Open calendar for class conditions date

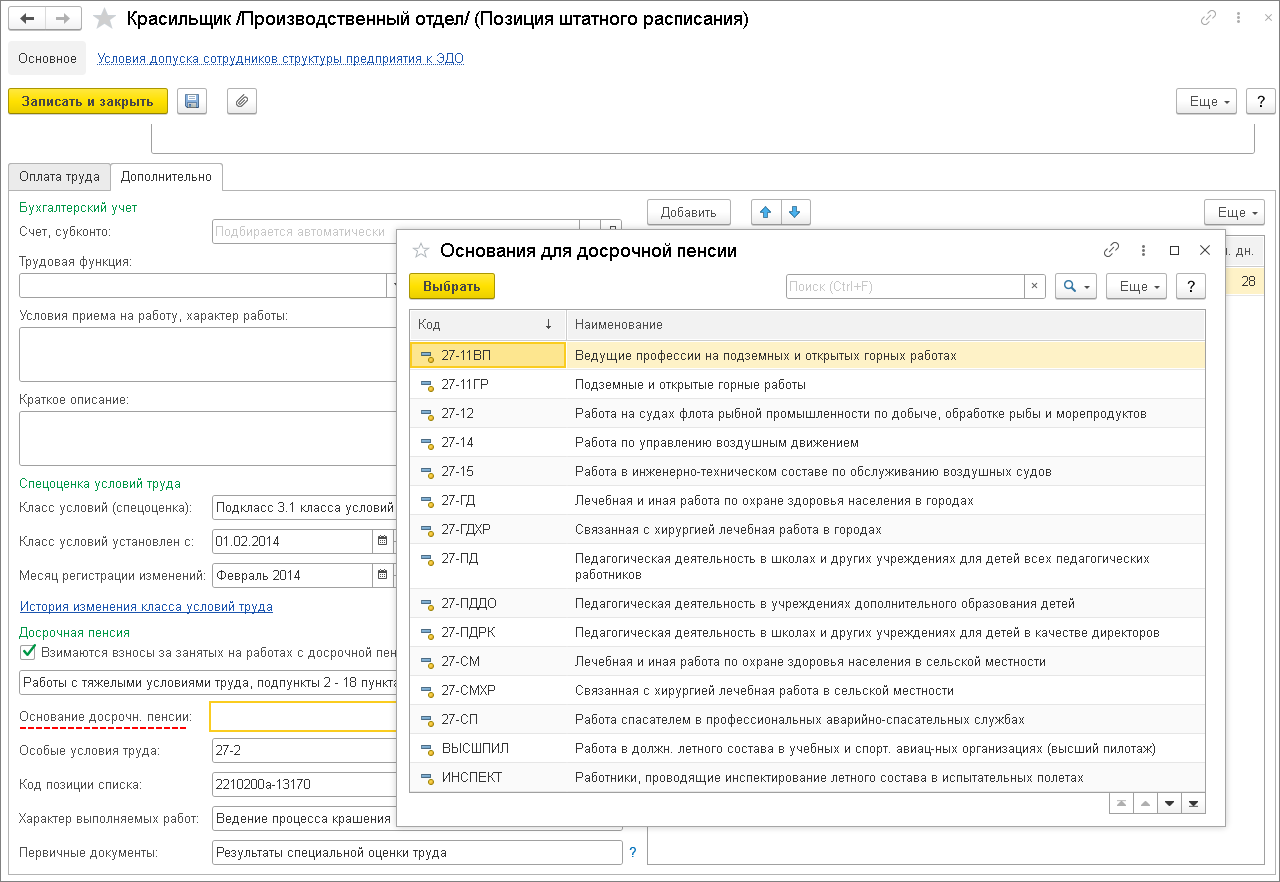[382, 541]
